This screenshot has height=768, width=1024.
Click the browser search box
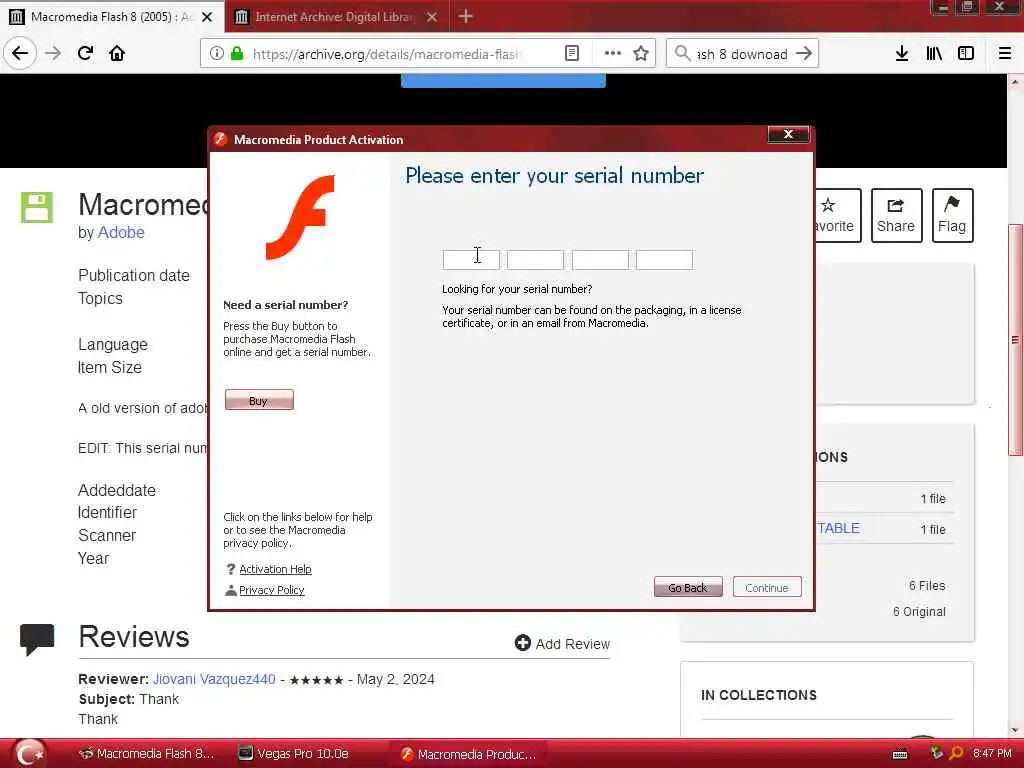point(743,54)
